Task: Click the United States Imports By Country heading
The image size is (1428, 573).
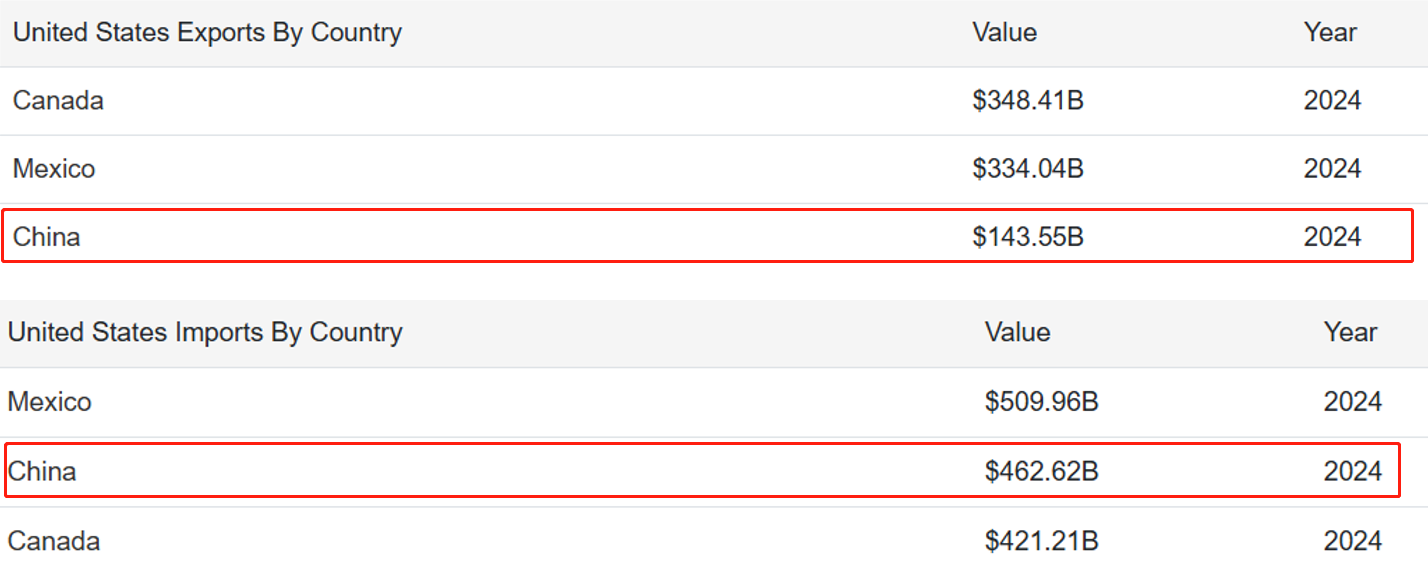Action: 205,332
